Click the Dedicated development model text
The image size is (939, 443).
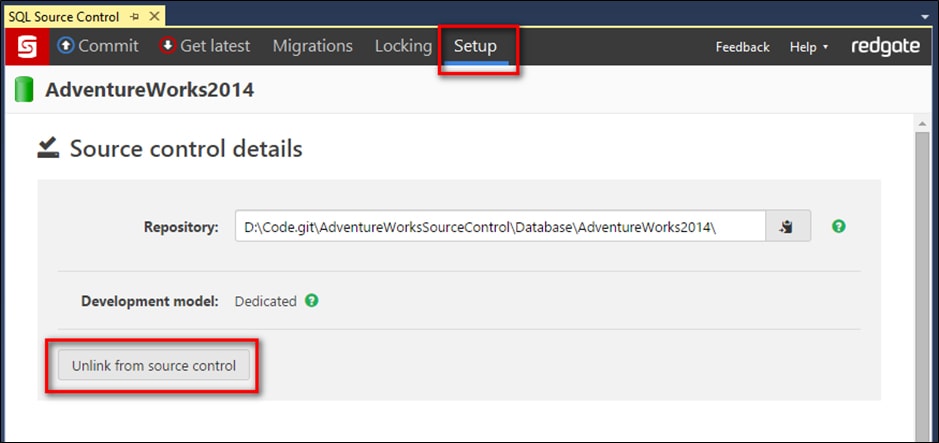point(265,301)
